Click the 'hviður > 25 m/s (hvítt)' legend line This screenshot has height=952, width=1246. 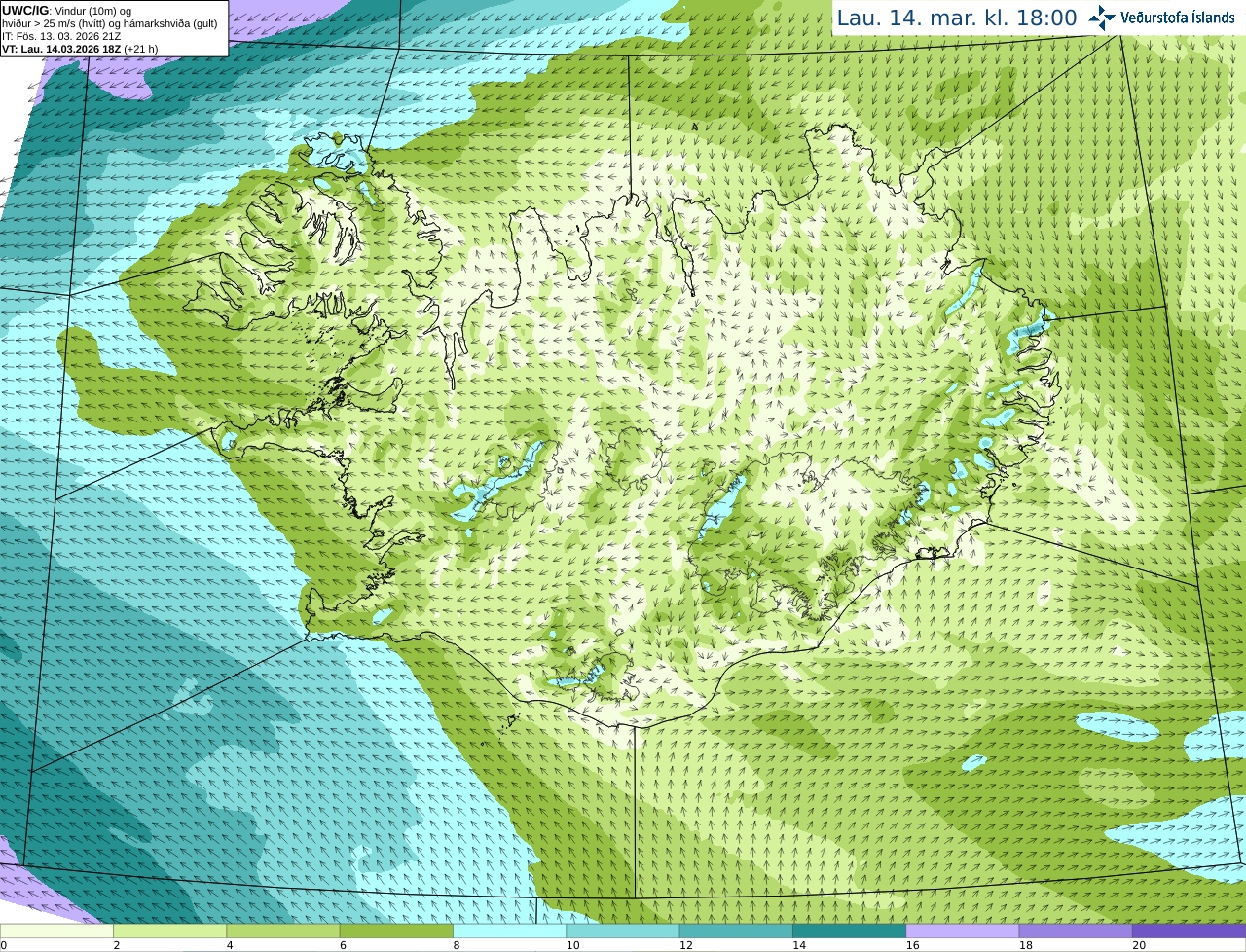tap(110, 23)
